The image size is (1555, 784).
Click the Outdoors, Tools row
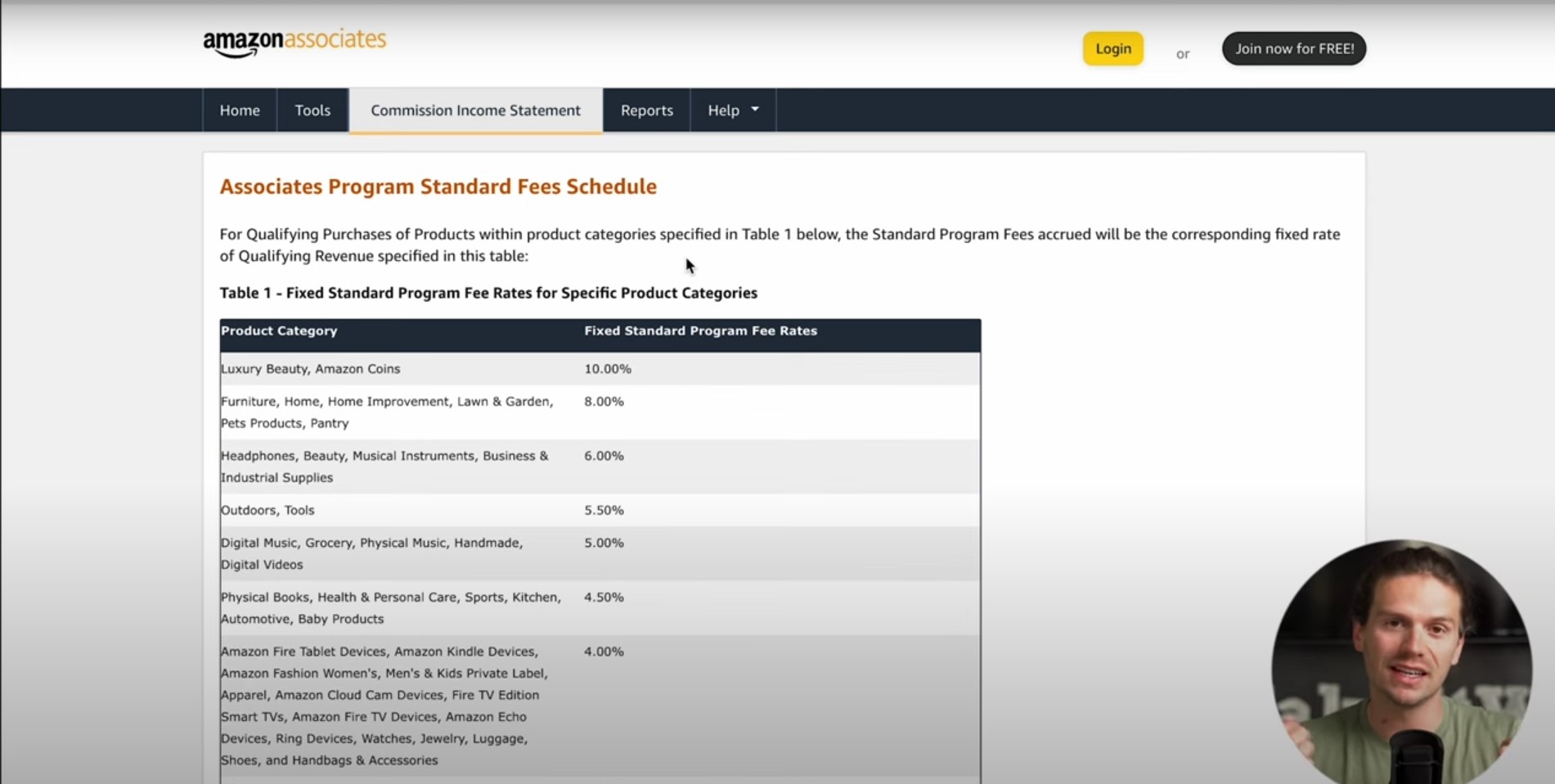(600, 510)
